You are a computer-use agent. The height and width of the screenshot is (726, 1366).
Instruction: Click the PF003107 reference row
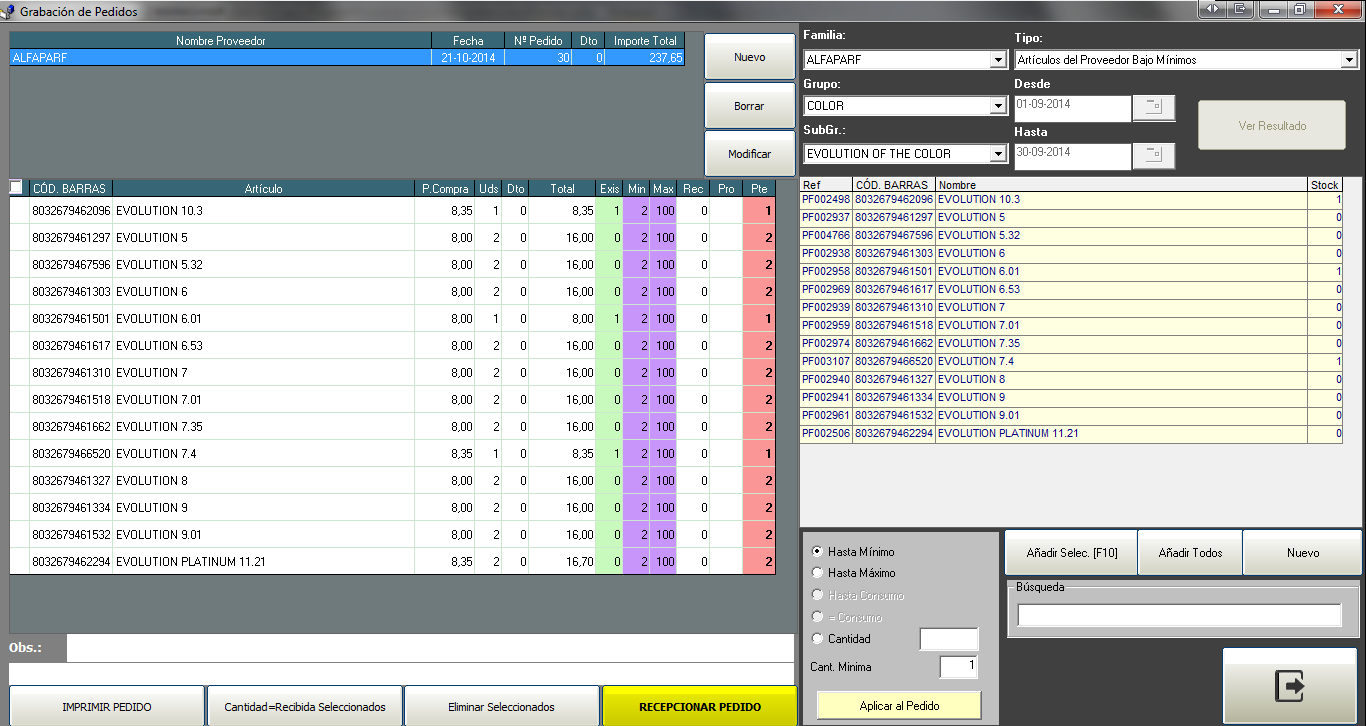coord(1071,362)
